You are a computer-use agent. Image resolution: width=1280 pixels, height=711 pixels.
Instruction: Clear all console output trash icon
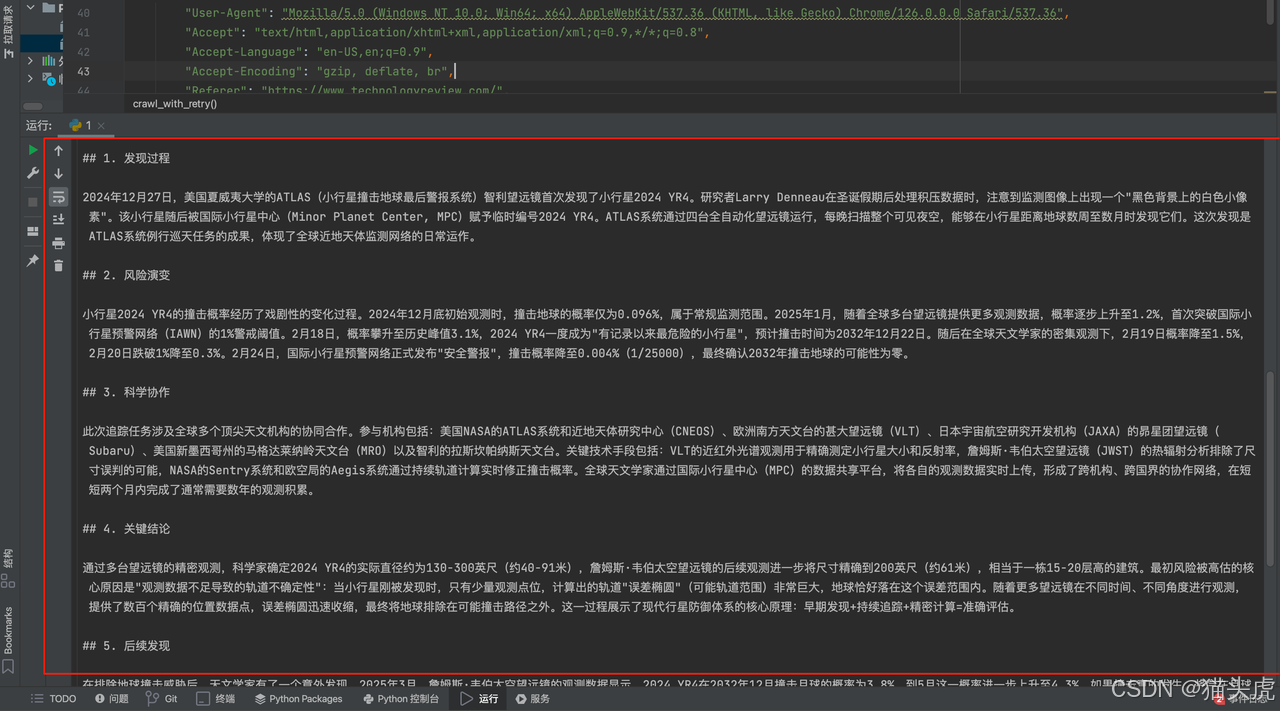pos(59,266)
